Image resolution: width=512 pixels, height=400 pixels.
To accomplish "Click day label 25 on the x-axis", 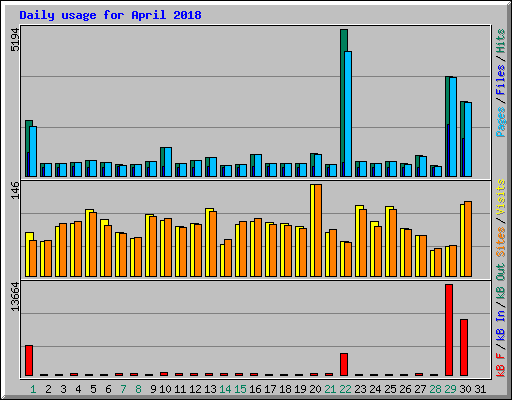I will click(x=390, y=389).
